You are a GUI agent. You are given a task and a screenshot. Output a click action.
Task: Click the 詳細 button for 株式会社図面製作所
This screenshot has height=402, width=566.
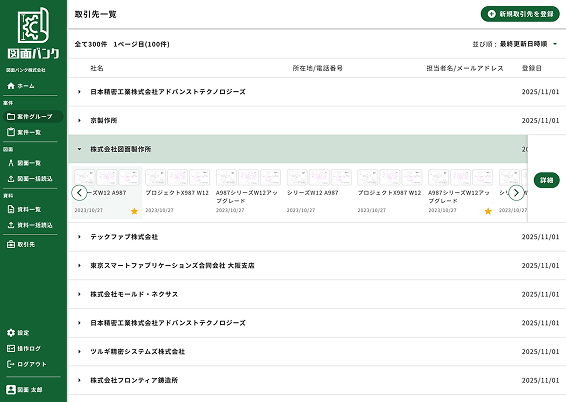coord(547,180)
